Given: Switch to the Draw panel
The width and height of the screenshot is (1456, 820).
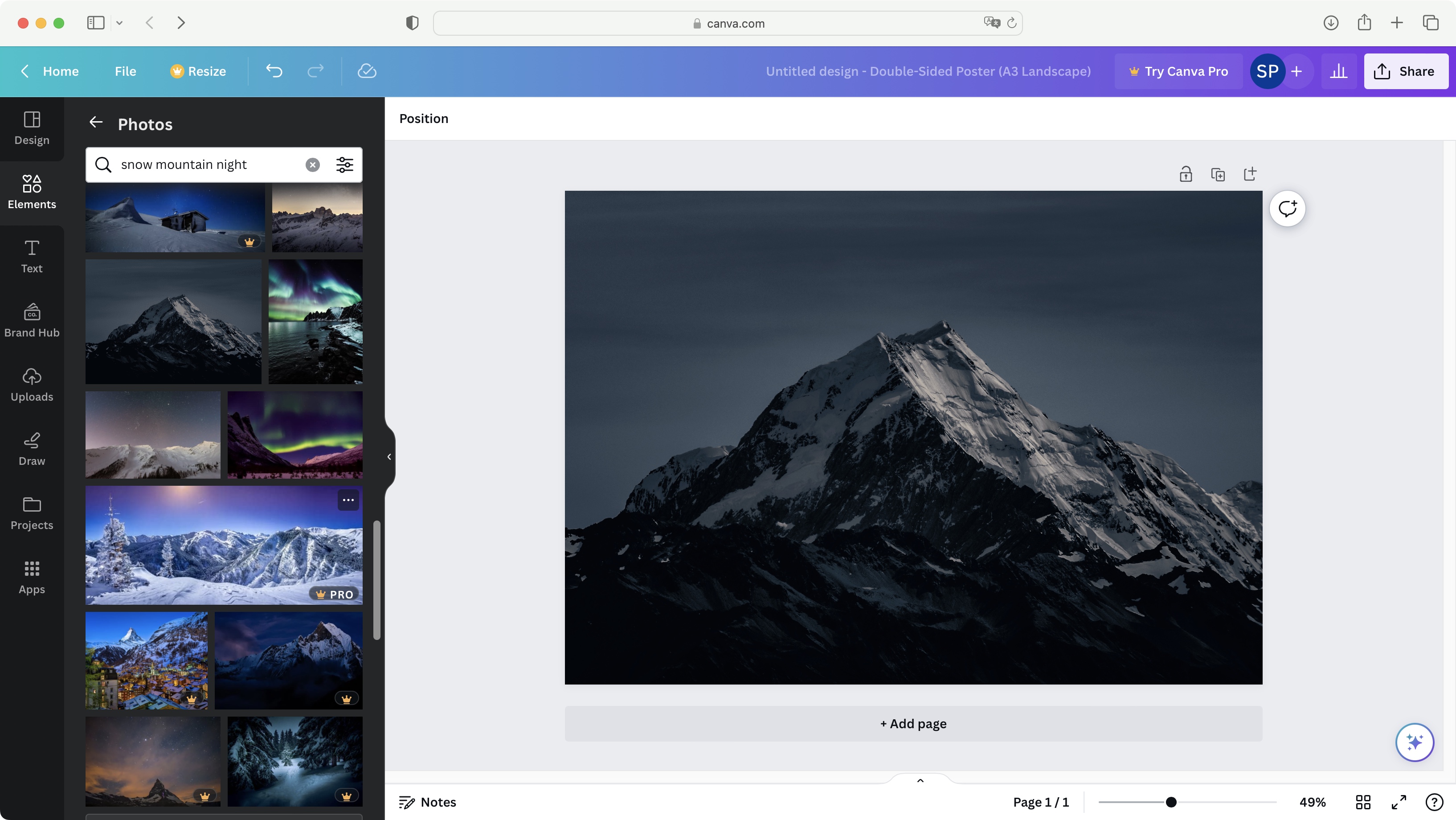Looking at the screenshot, I should point(31,448).
